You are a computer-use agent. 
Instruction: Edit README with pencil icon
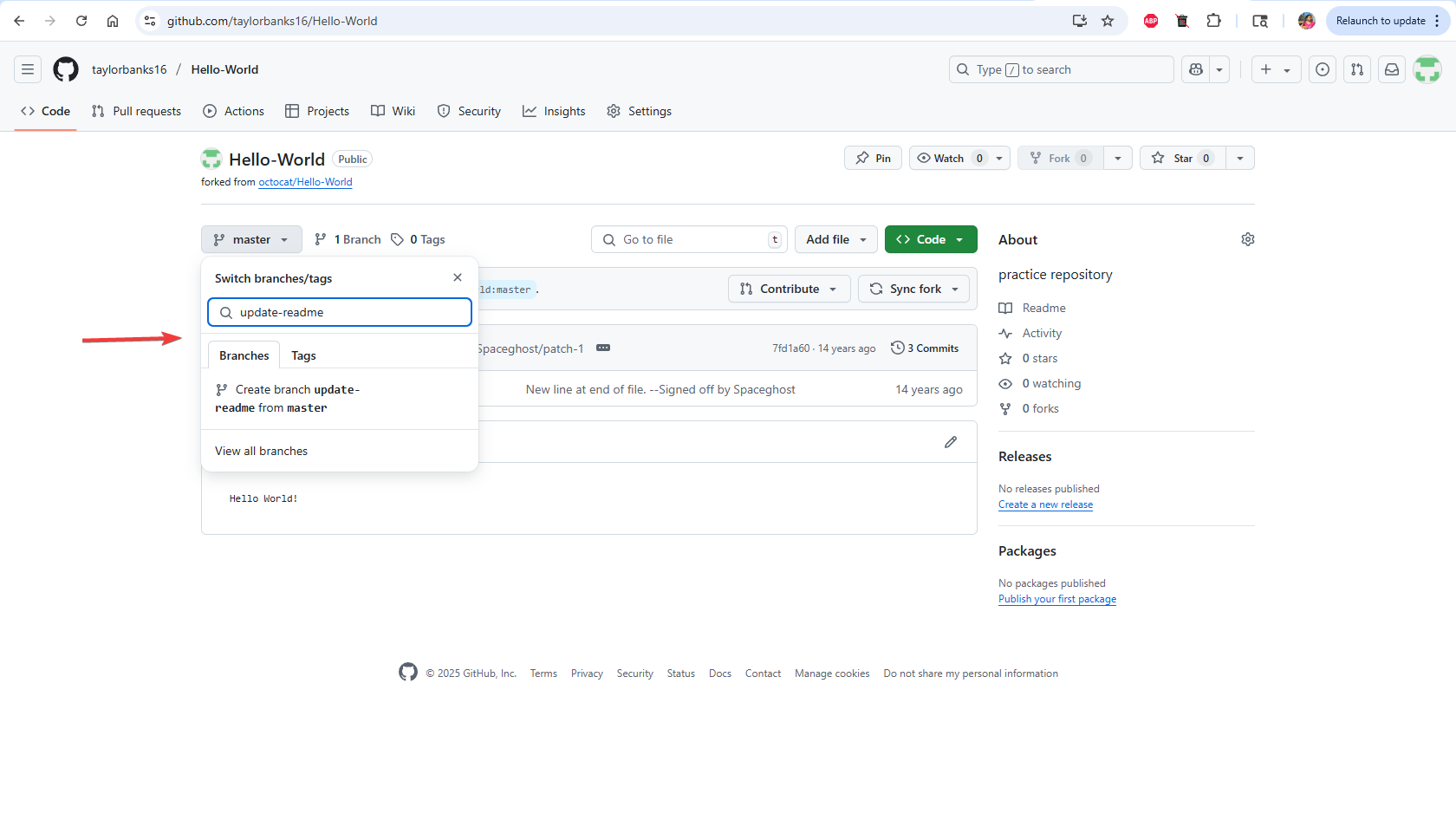coord(951,442)
